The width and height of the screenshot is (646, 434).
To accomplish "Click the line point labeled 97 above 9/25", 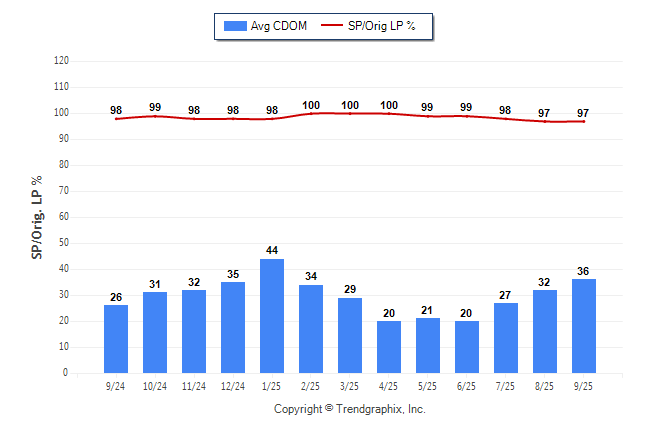I will coord(584,121).
